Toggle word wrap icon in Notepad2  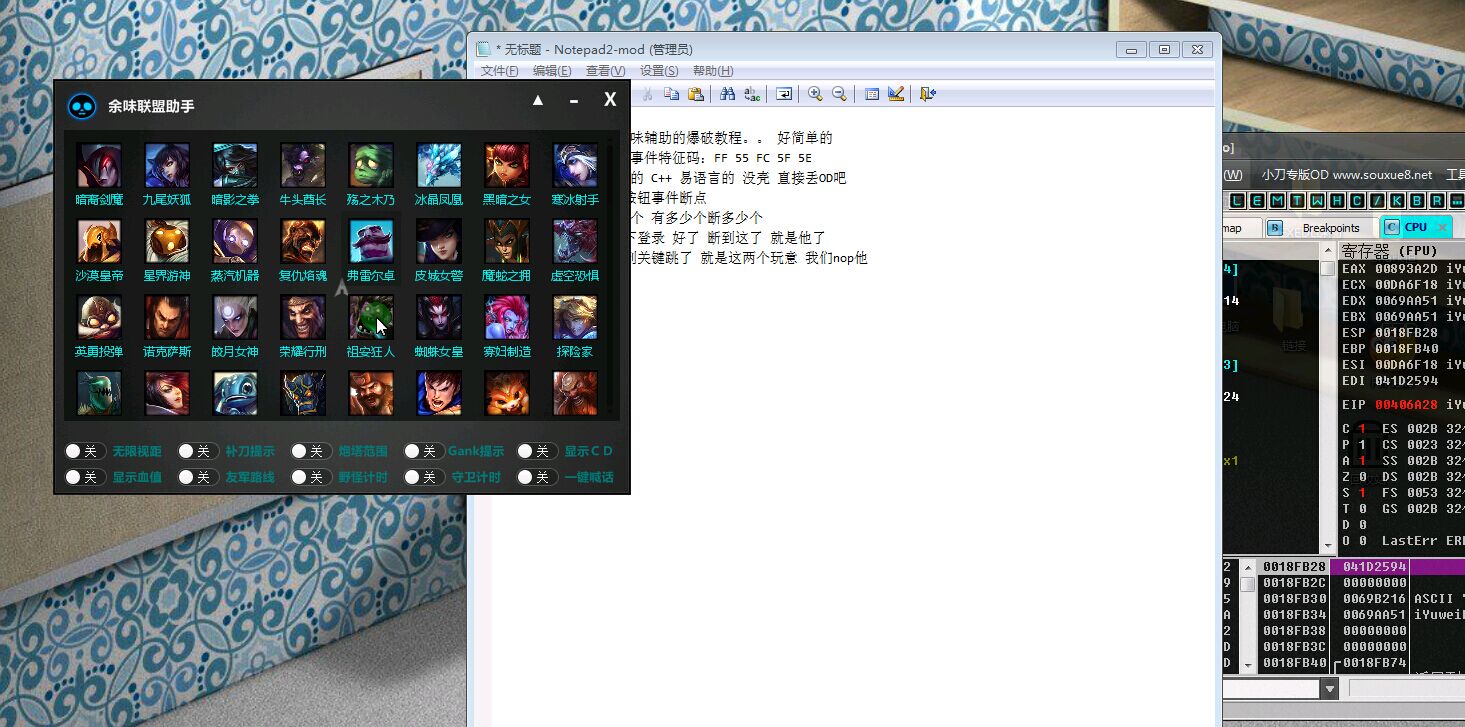click(784, 94)
